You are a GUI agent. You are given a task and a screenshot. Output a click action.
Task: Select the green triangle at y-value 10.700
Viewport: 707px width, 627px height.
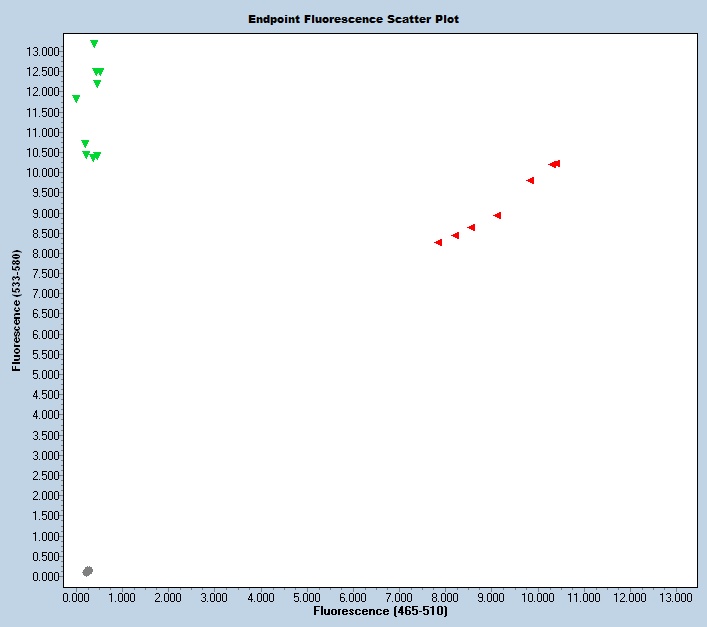85,144
